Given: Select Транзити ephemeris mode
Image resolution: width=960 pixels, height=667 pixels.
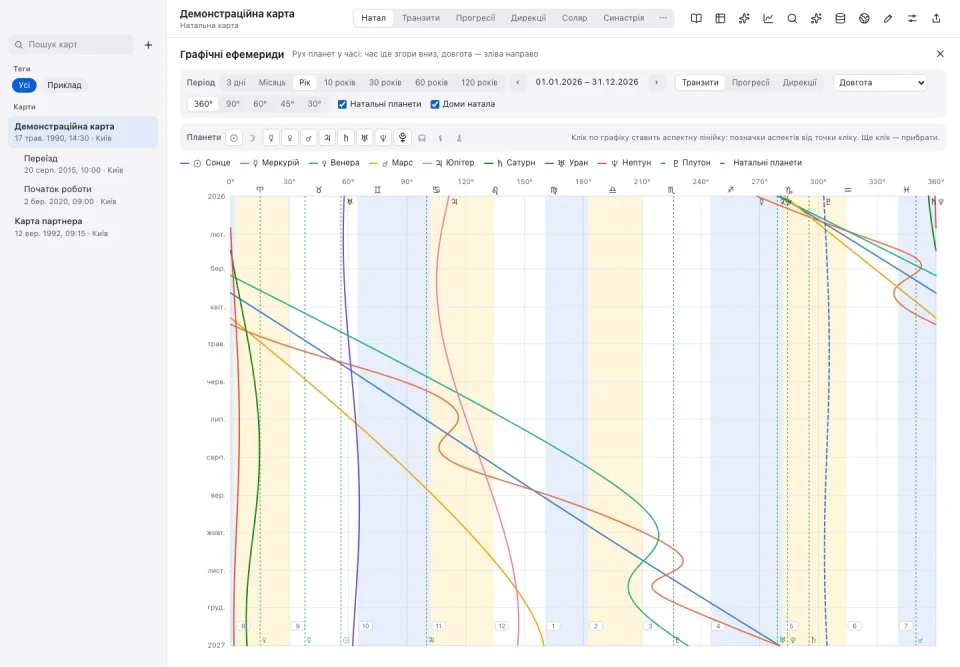Looking at the screenshot, I should point(700,83).
